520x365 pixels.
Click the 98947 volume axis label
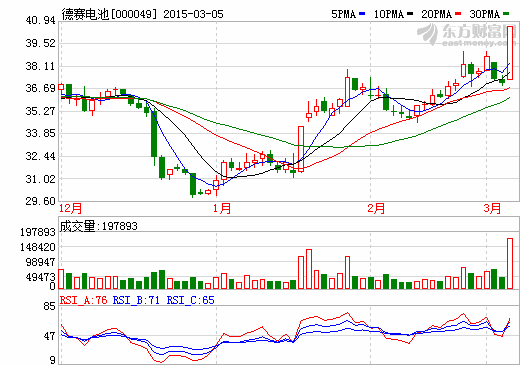40,262
